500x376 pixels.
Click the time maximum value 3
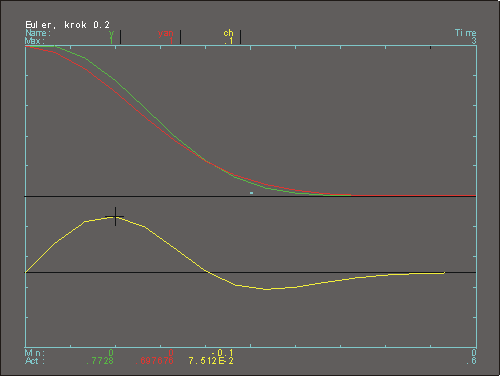click(474, 41)
